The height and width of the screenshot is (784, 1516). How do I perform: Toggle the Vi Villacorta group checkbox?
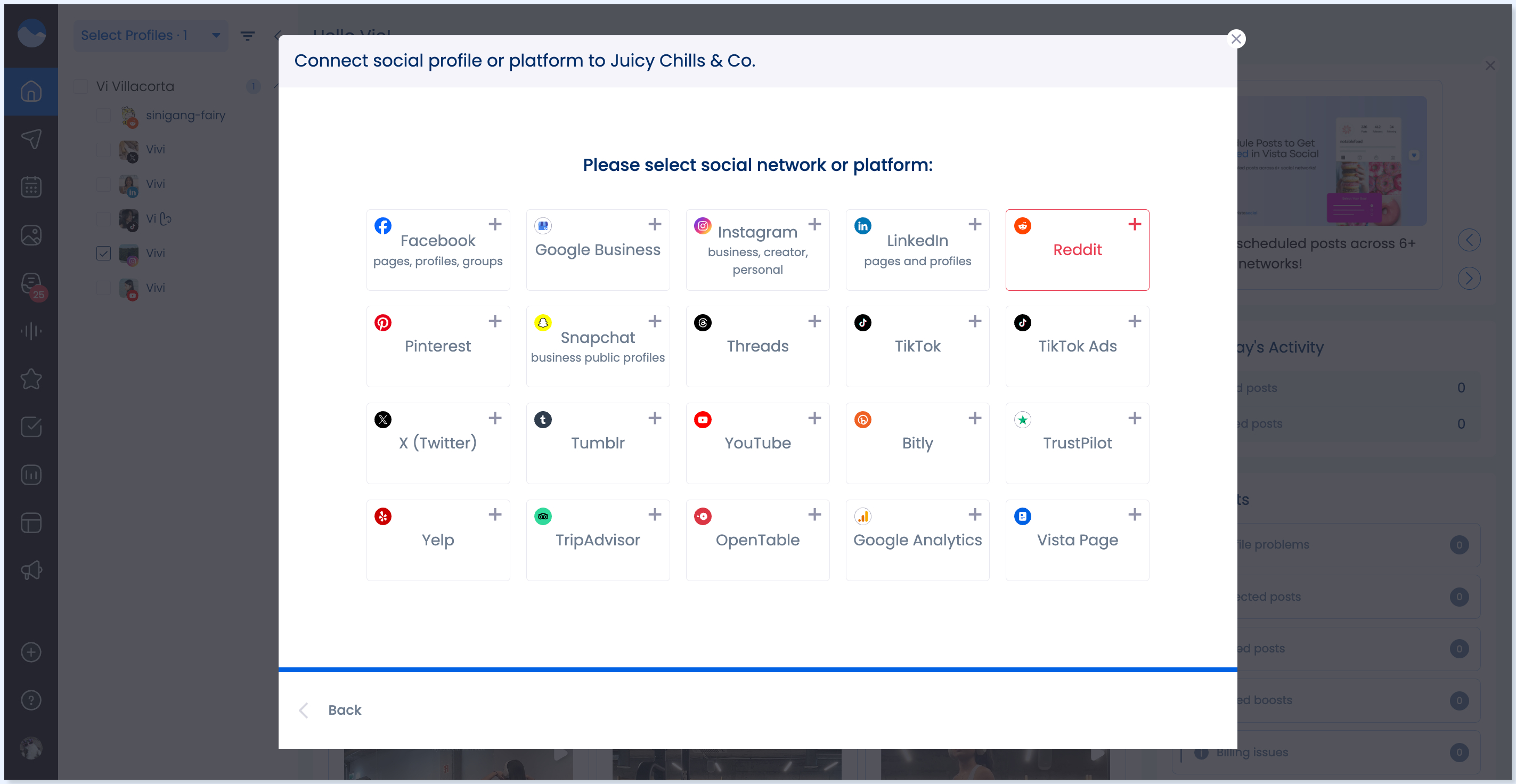click(80, 86)
